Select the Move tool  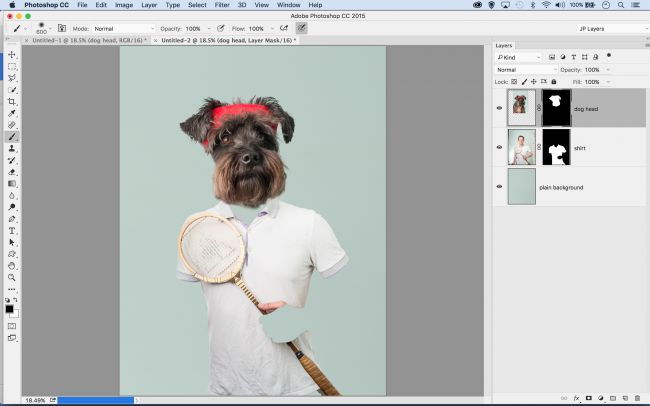[12, 54]
